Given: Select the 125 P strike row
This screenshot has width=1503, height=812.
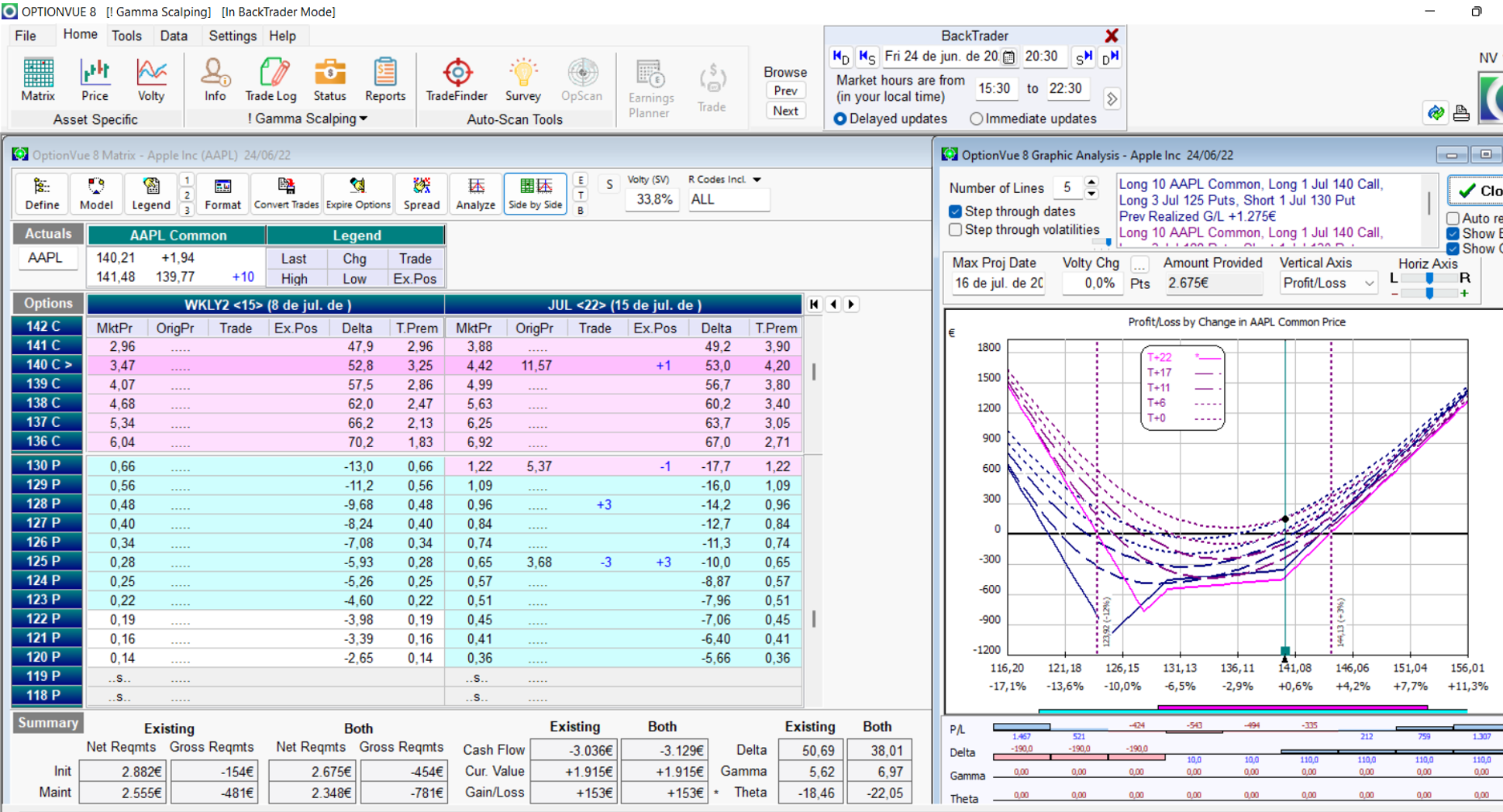Looking at the screenshot, I should pos(47,561).
